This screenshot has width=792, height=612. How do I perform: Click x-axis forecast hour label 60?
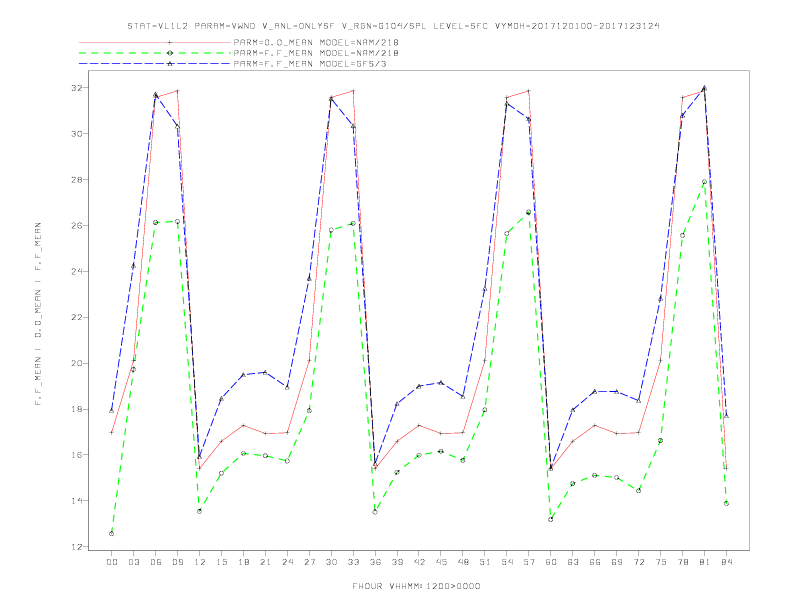[x=551, y=562]
